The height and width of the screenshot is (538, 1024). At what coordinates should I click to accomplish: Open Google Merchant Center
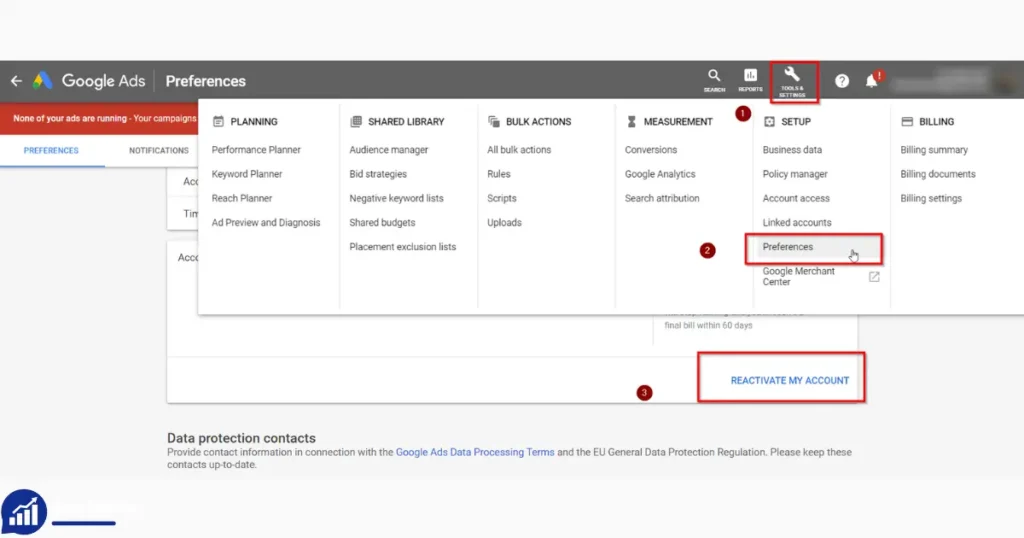click(x=799, y=276)
